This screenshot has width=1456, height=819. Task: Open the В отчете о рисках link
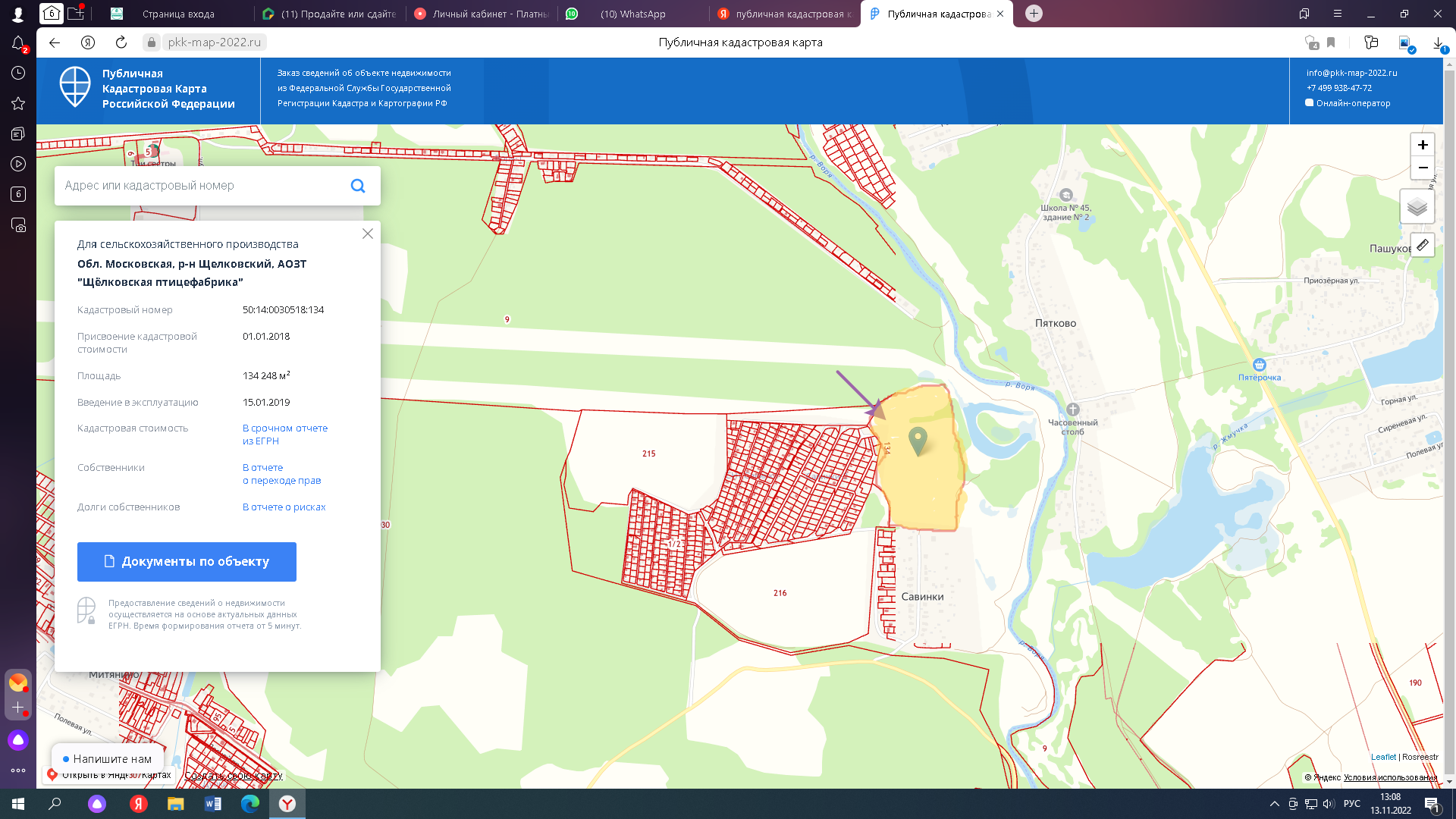(x=284, y=507)
